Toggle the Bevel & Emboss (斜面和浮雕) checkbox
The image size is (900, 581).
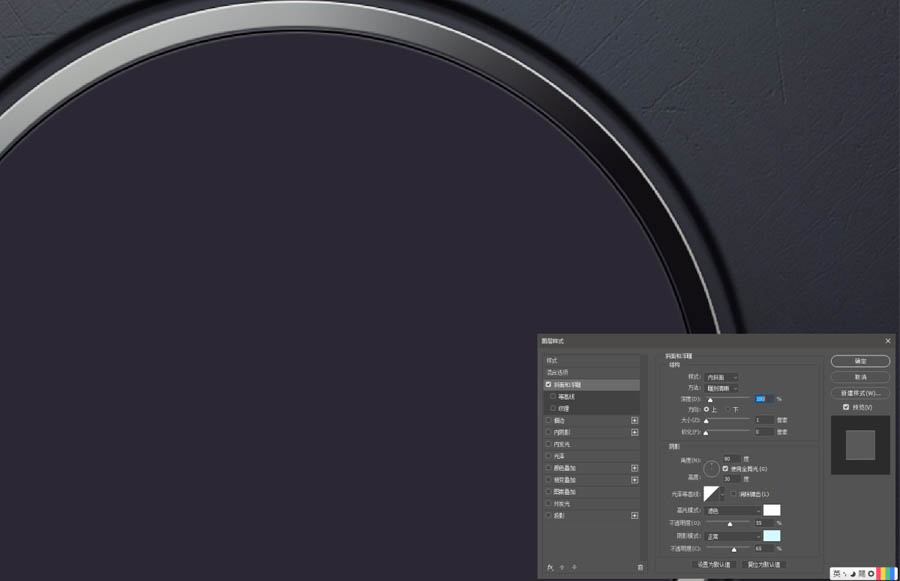click(548, 385)
